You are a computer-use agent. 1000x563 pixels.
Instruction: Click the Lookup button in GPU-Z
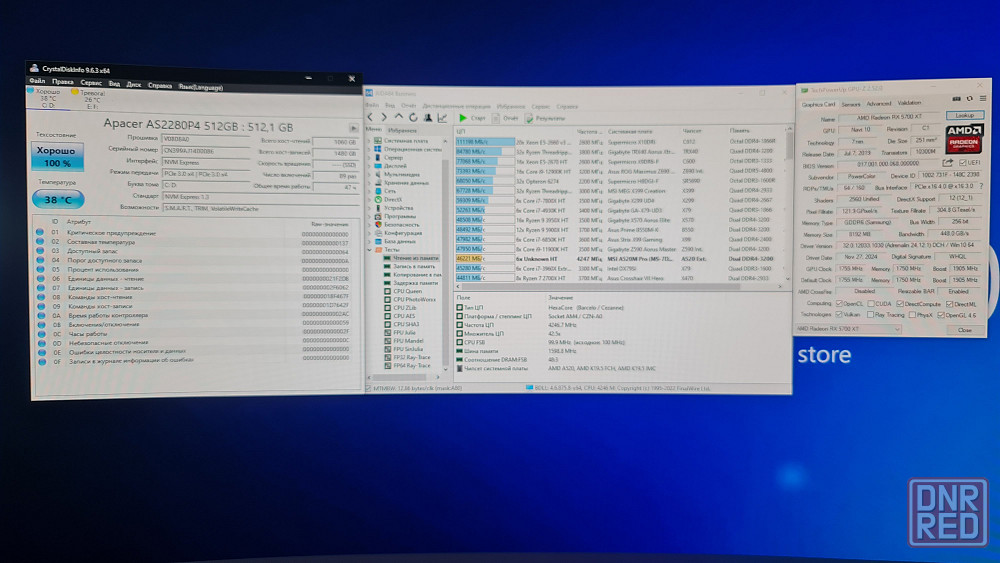(965, 115)
